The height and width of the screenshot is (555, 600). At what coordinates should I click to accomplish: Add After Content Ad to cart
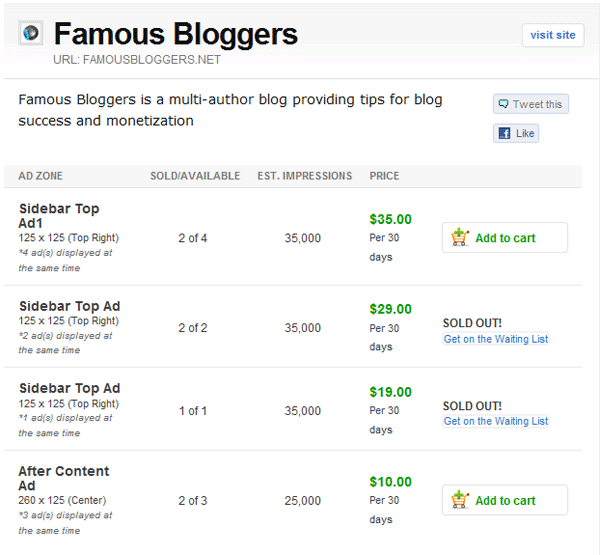tap(505, 500)
